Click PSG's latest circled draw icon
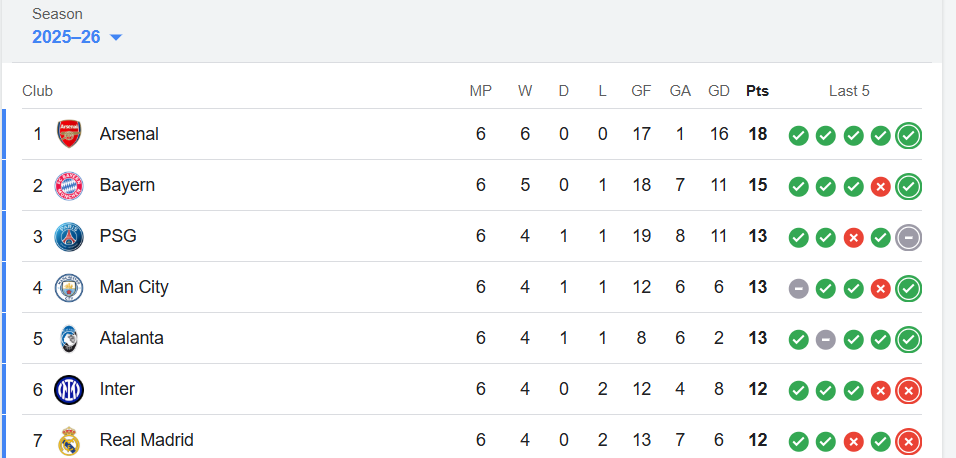956x458 pixels. pos(909,237)
